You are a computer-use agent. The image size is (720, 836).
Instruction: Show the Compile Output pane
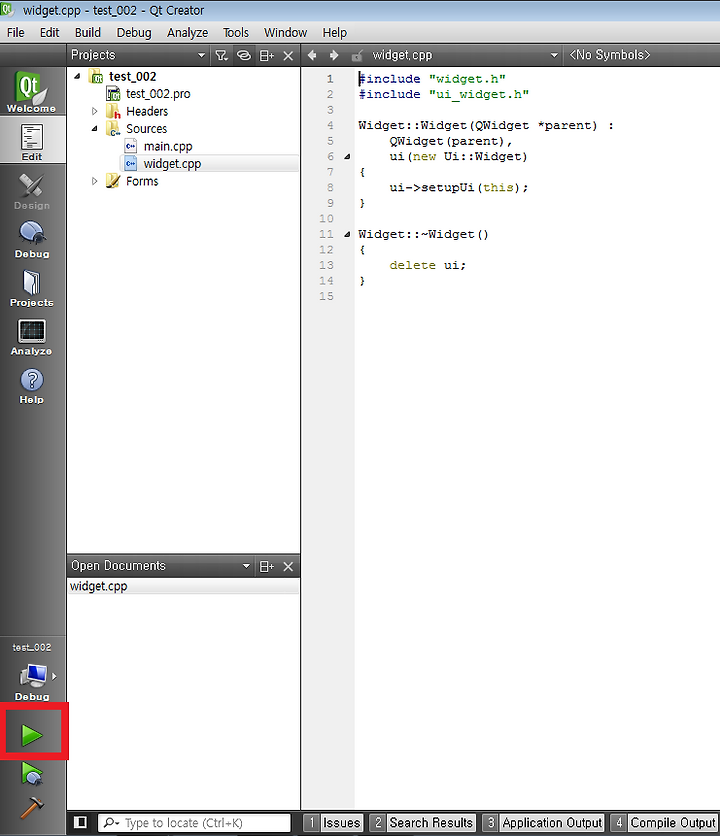pyautogui.click(x=665, y=823)
